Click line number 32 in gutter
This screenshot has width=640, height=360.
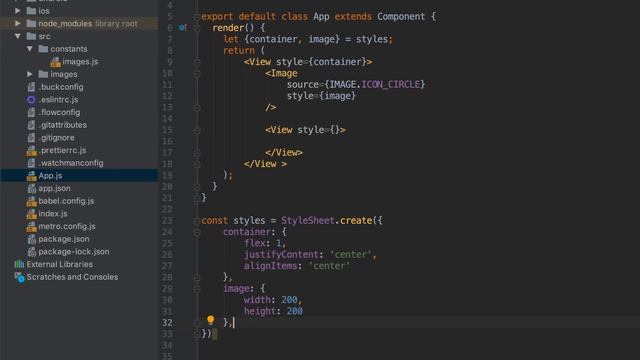coord(167,323)
